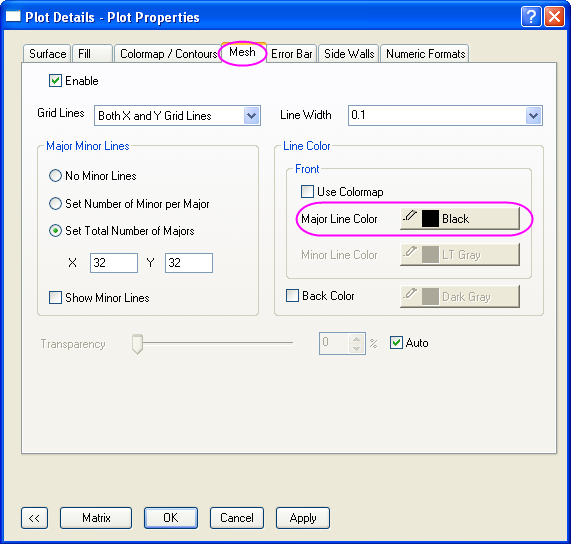This screenshot has height=544, width=571.
Task: Click the X majors input field
Action: (114, 263)
